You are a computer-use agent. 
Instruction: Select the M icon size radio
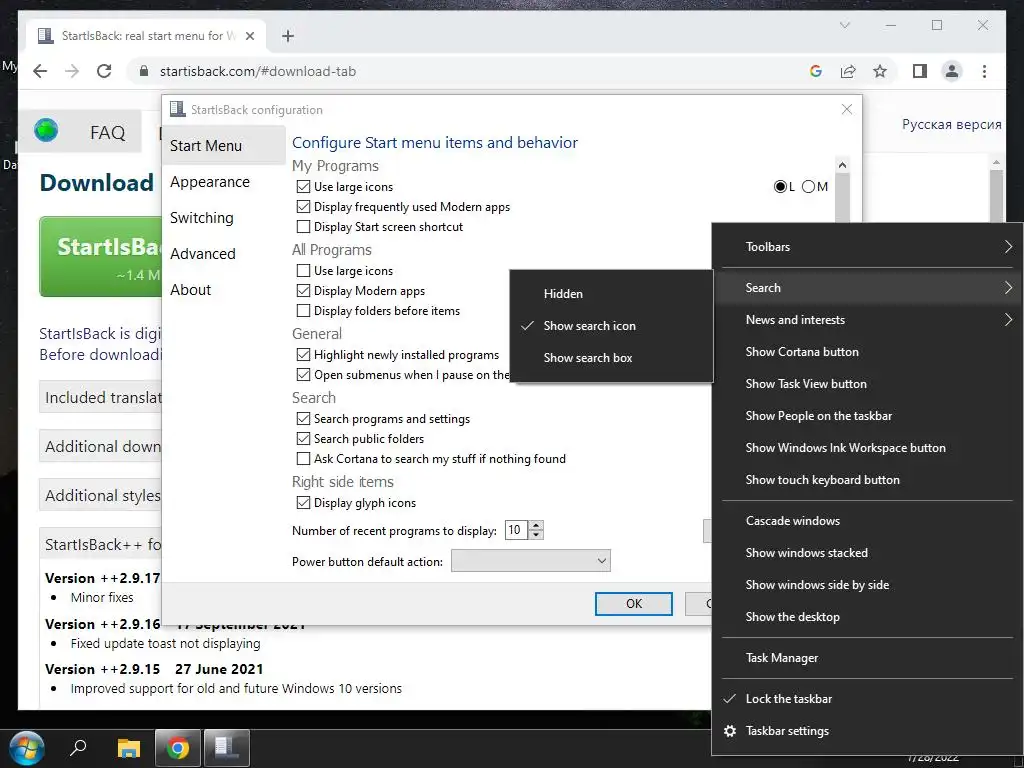(808, 187)
